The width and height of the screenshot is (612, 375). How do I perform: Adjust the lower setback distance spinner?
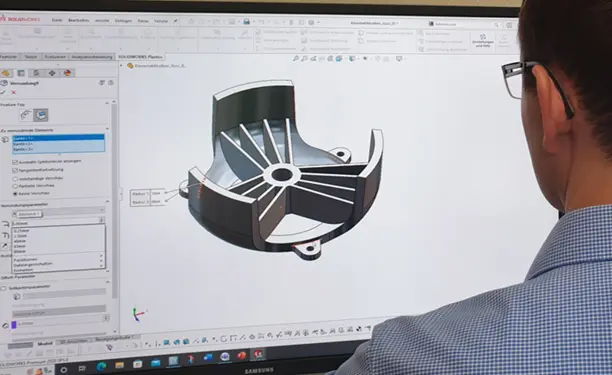(106, 318)
